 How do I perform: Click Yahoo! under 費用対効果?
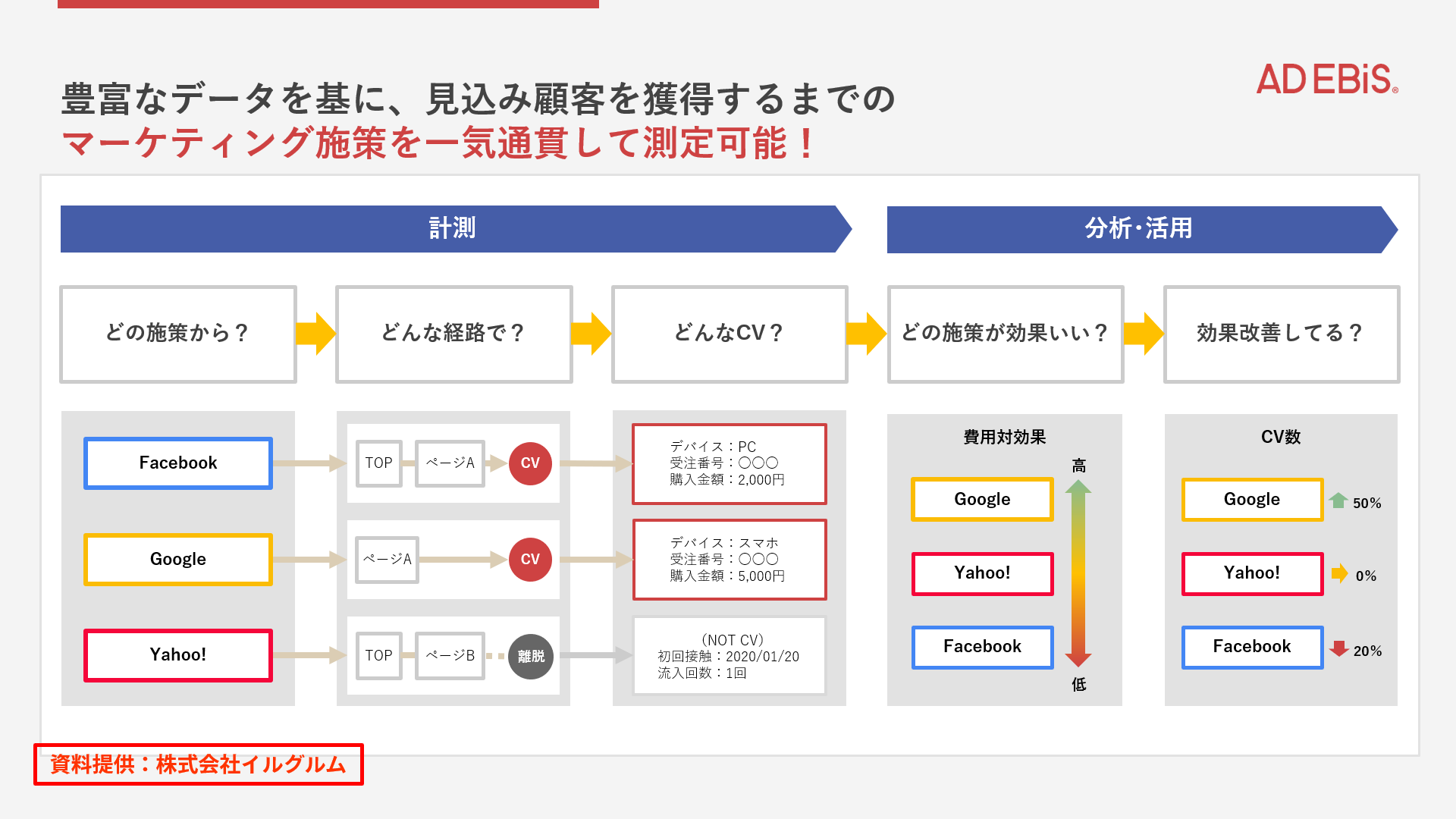982,573
